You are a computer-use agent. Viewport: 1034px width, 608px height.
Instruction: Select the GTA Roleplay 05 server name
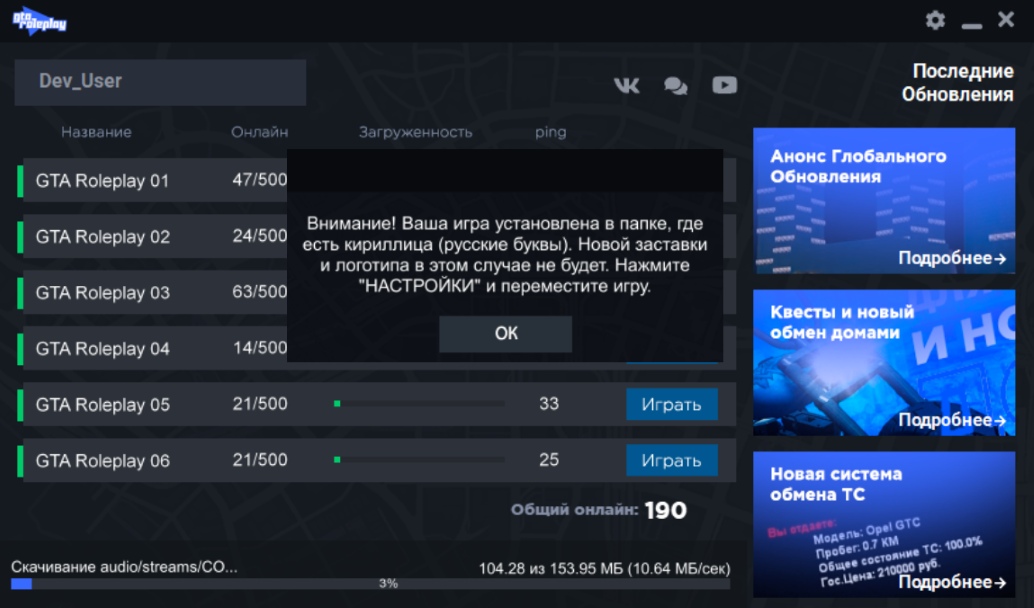pyautogui.click(x=103, y=404)
